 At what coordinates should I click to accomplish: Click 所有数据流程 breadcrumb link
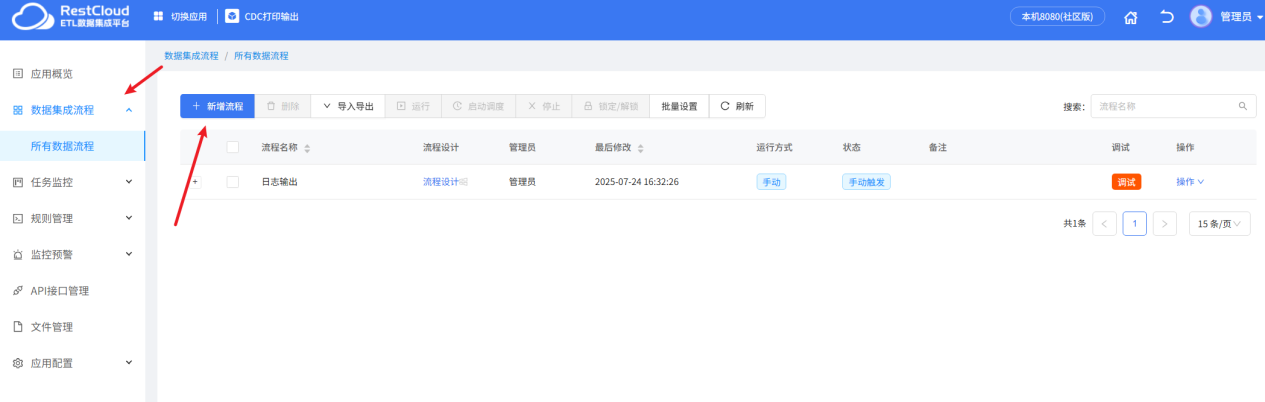click(261, 56)
